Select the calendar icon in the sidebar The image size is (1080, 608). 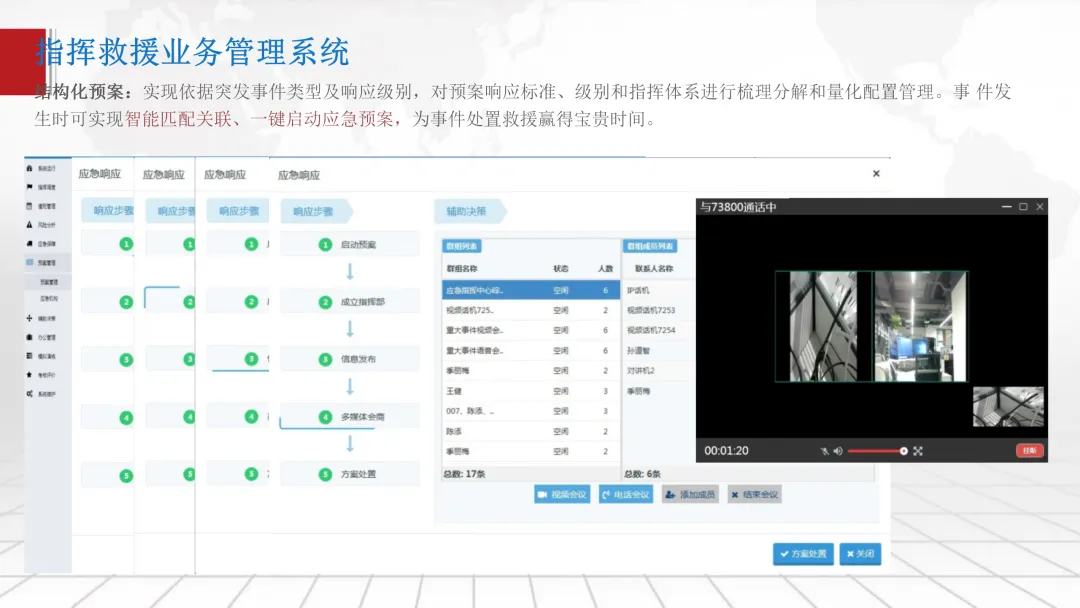(x=30, y=206)
